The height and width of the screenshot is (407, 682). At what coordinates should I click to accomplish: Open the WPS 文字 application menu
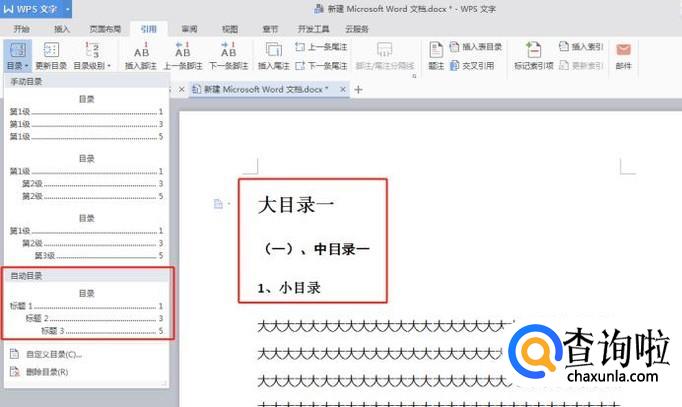pyautogui.click(x=36, y=9)
